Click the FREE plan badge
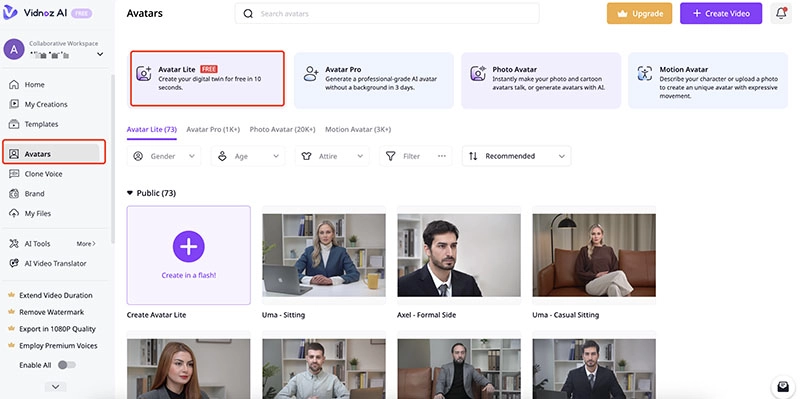The image size is (800, 399). pyautogui.click(x=82, y=13)
